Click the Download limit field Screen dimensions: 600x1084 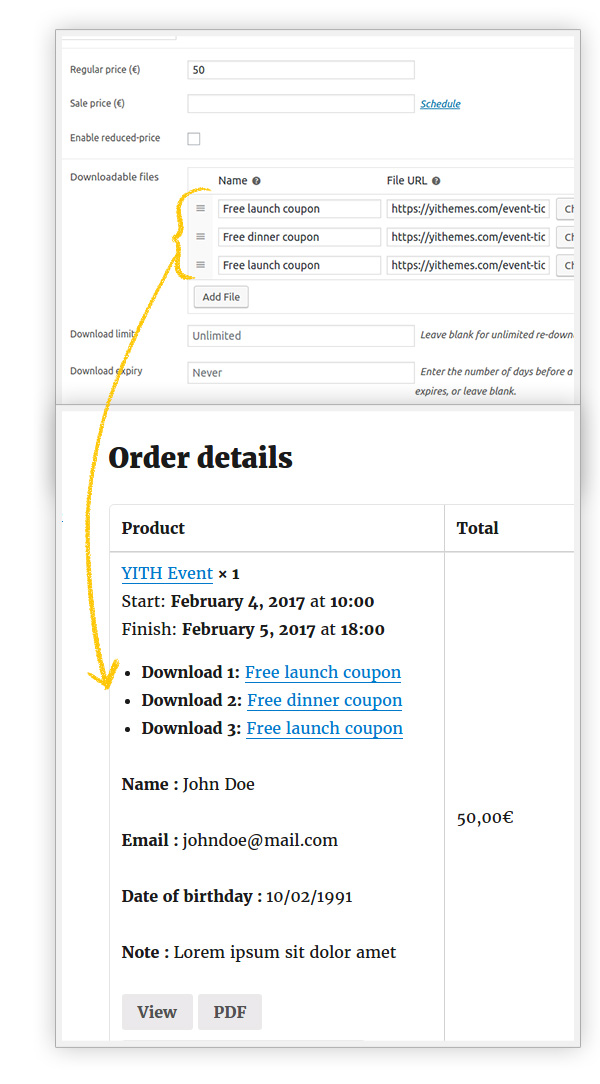coord(300,336)
